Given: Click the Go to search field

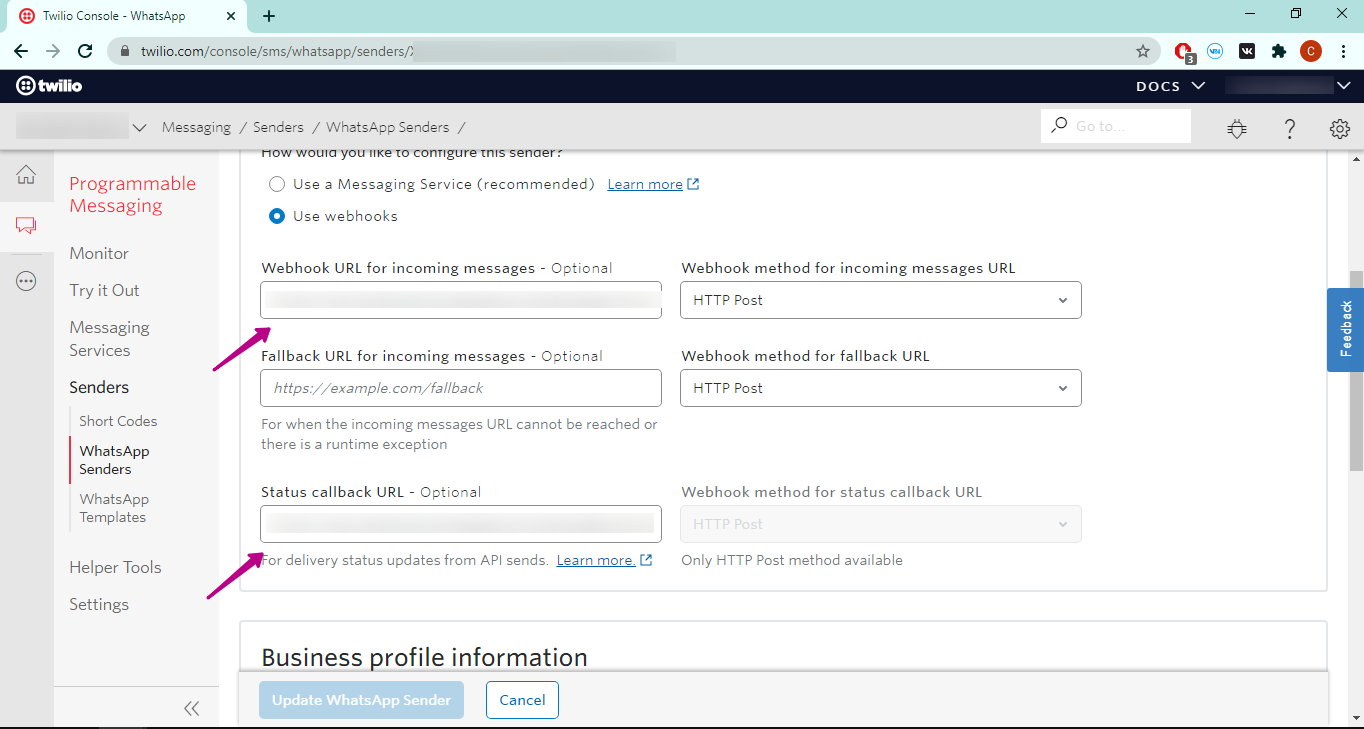Looking at the screenshot, I should [x=1116, y=126].
